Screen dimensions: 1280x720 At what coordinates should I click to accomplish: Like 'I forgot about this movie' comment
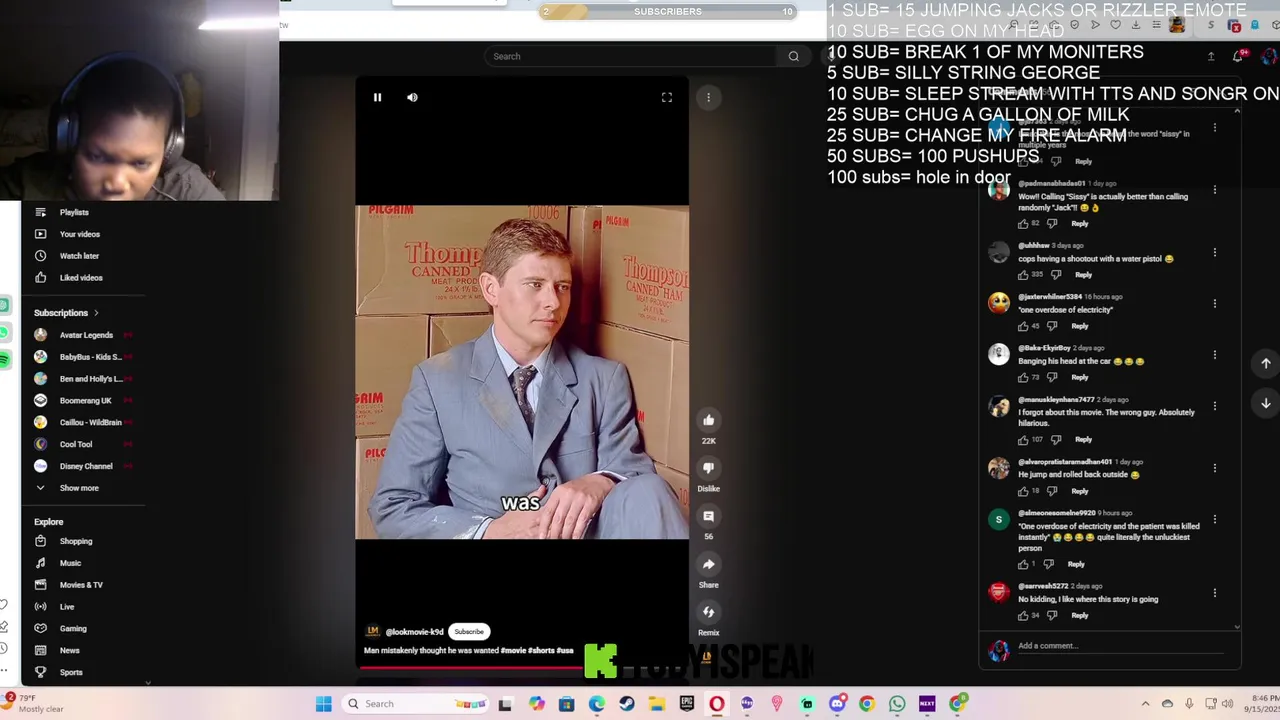coord(1023,439)
